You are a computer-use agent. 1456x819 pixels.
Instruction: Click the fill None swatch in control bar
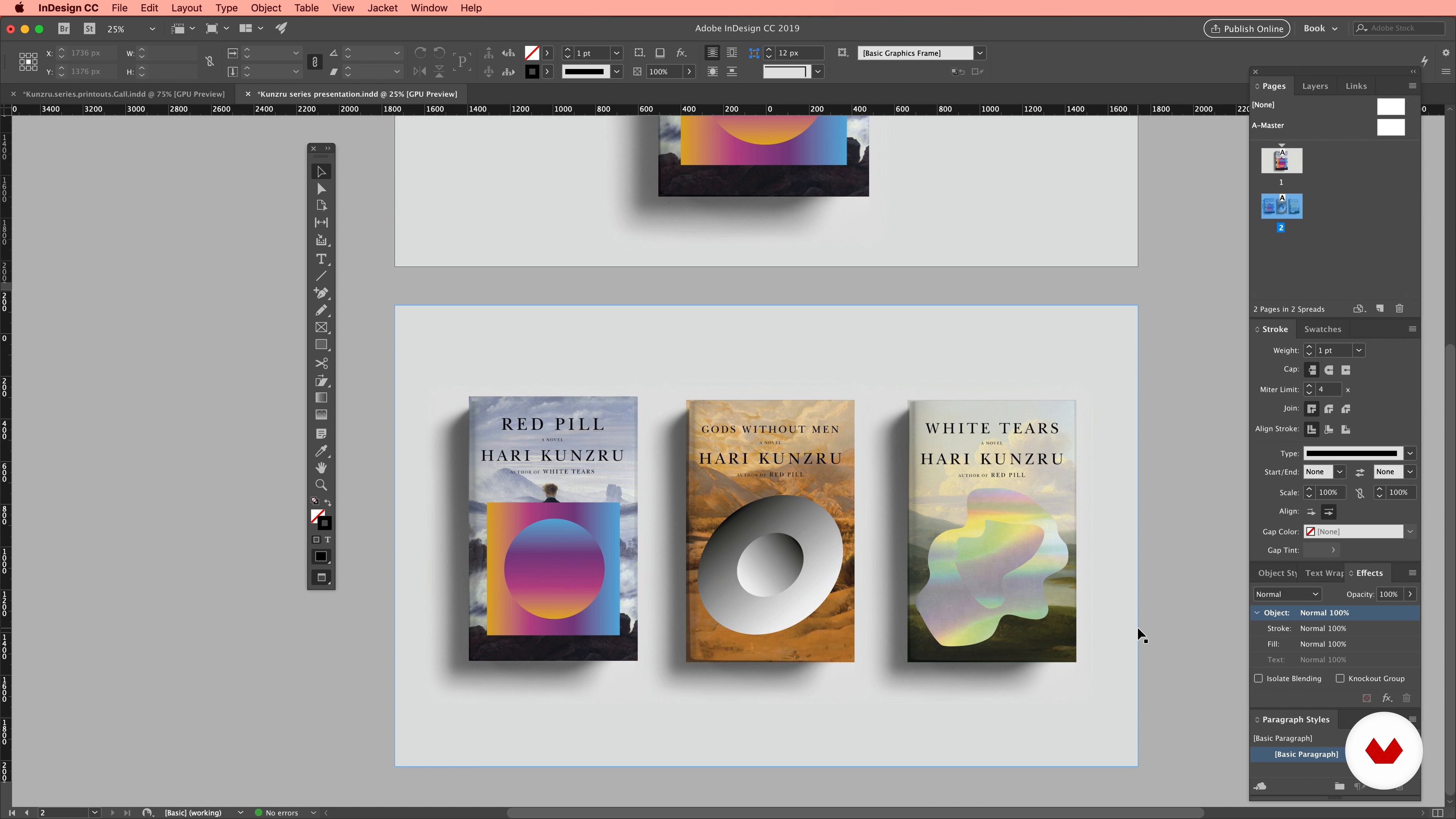click(531, 53)
